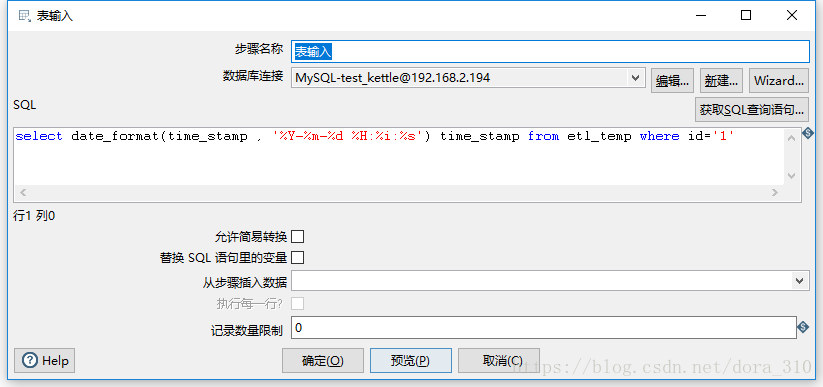The width and height of the screenshot is (823, 387).
Task: Click the 编辑... button
Action: click(x=672, y=81)
